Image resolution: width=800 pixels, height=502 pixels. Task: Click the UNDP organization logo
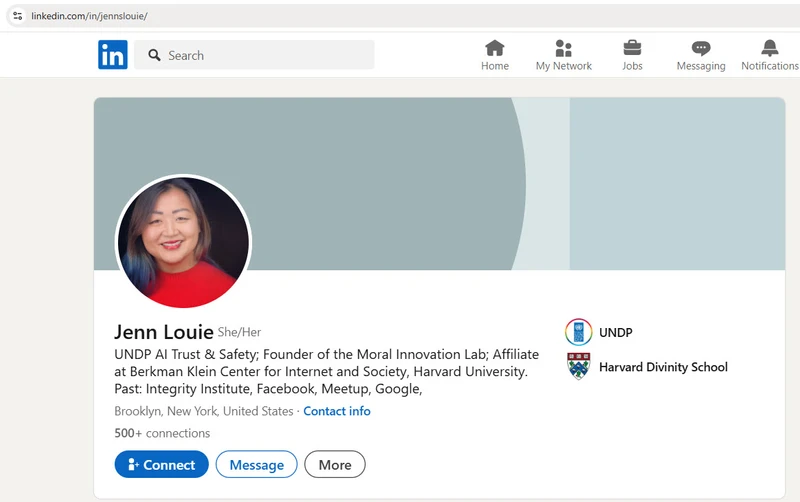pyautogui.click(x=578, y=332)
